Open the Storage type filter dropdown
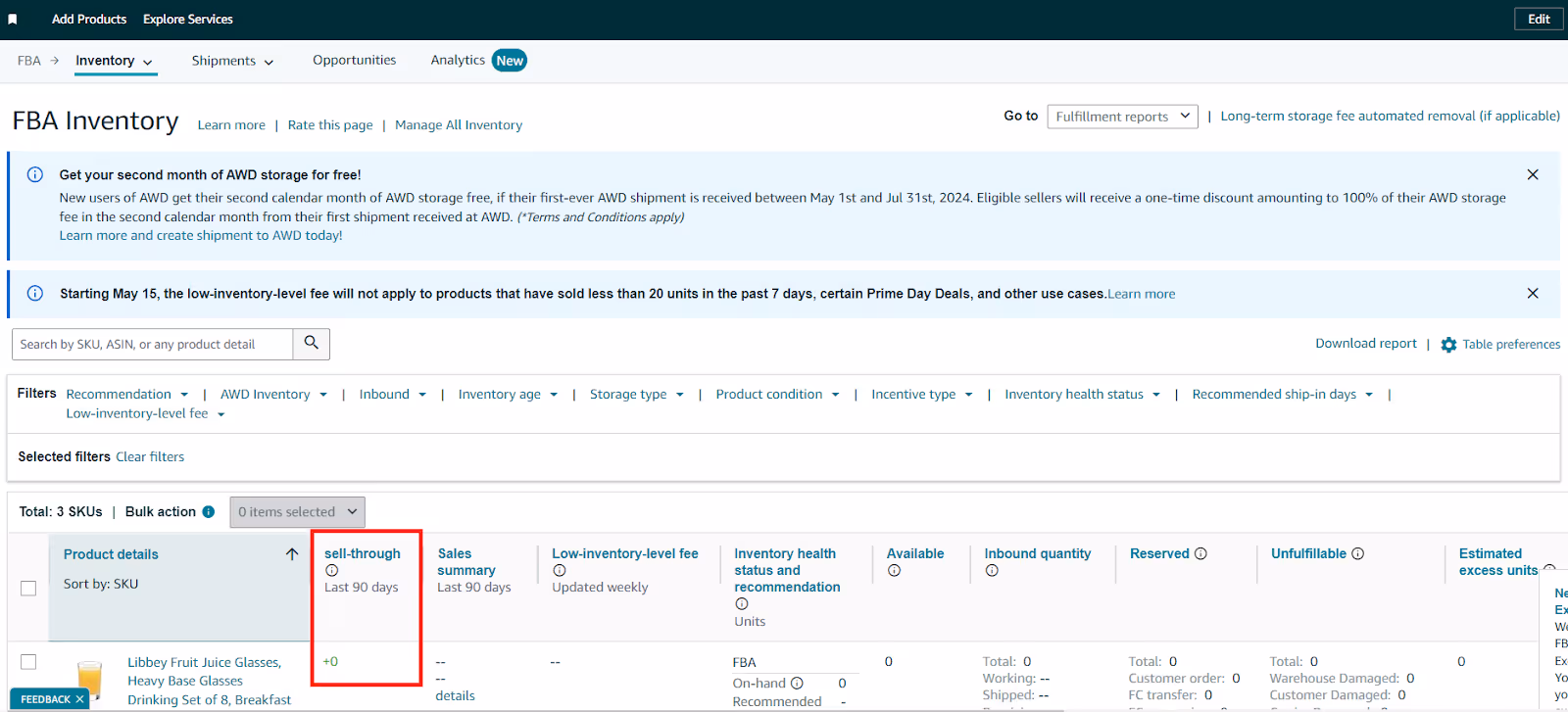The image size is (1568, 712). click(x=637, y=394)
